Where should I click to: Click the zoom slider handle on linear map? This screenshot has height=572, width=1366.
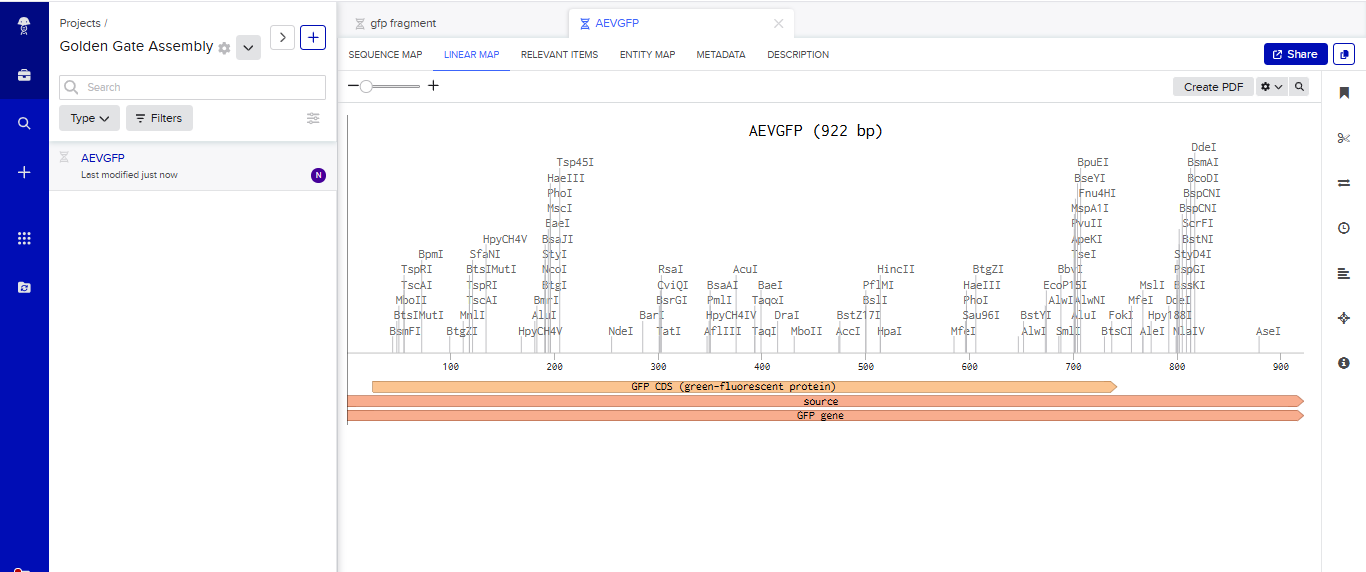pos(366,86)
